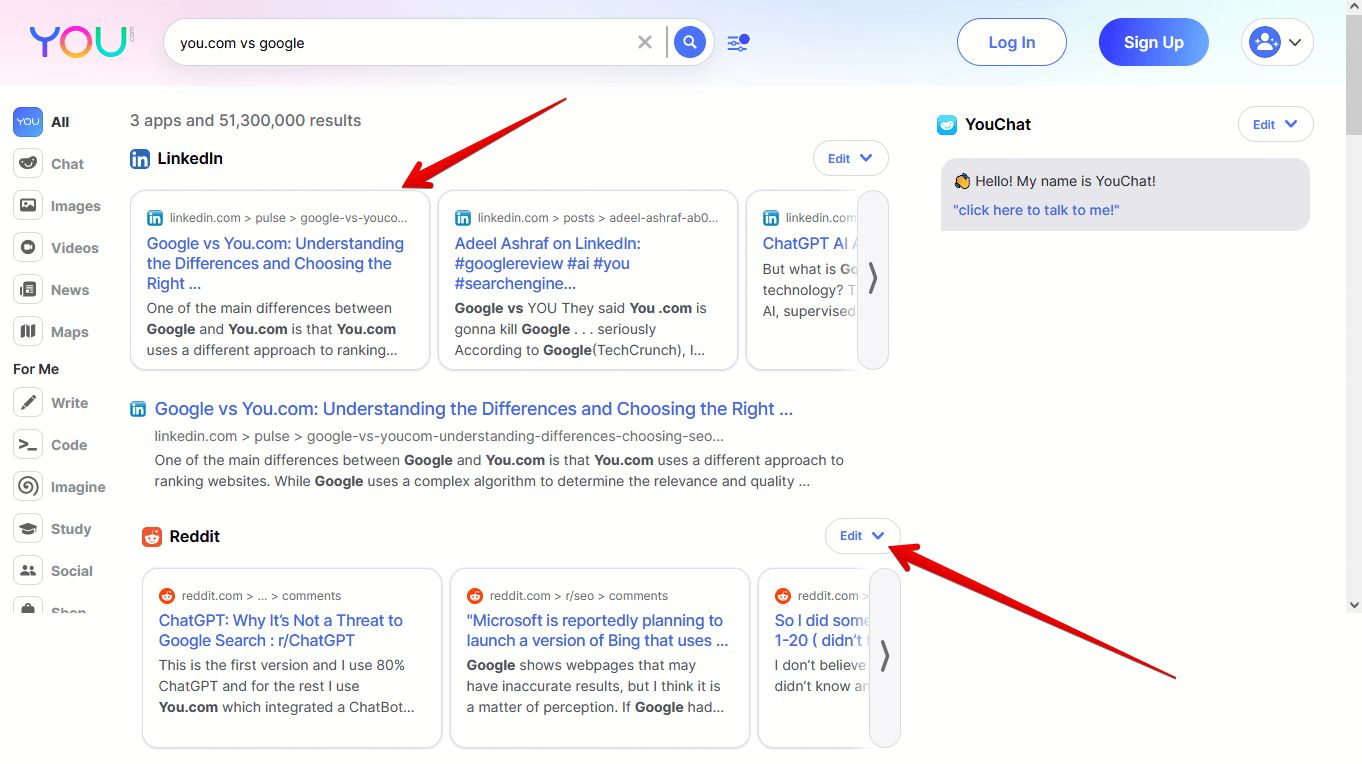Switch to the Videos tab
Viewport: 1362px width, 764px height.
[58, 248]
